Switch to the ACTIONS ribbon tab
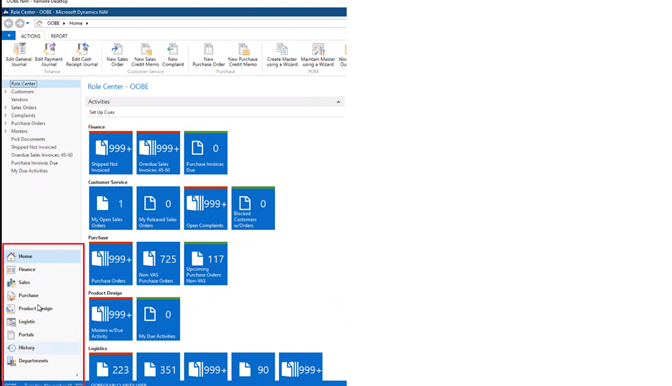 [30, 36]
